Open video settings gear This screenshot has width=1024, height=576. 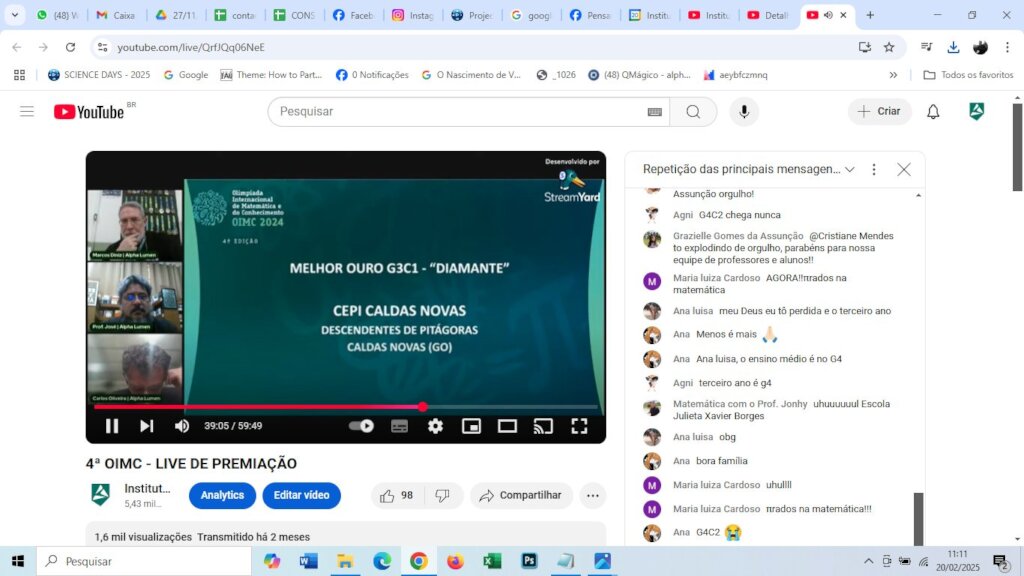435,426
